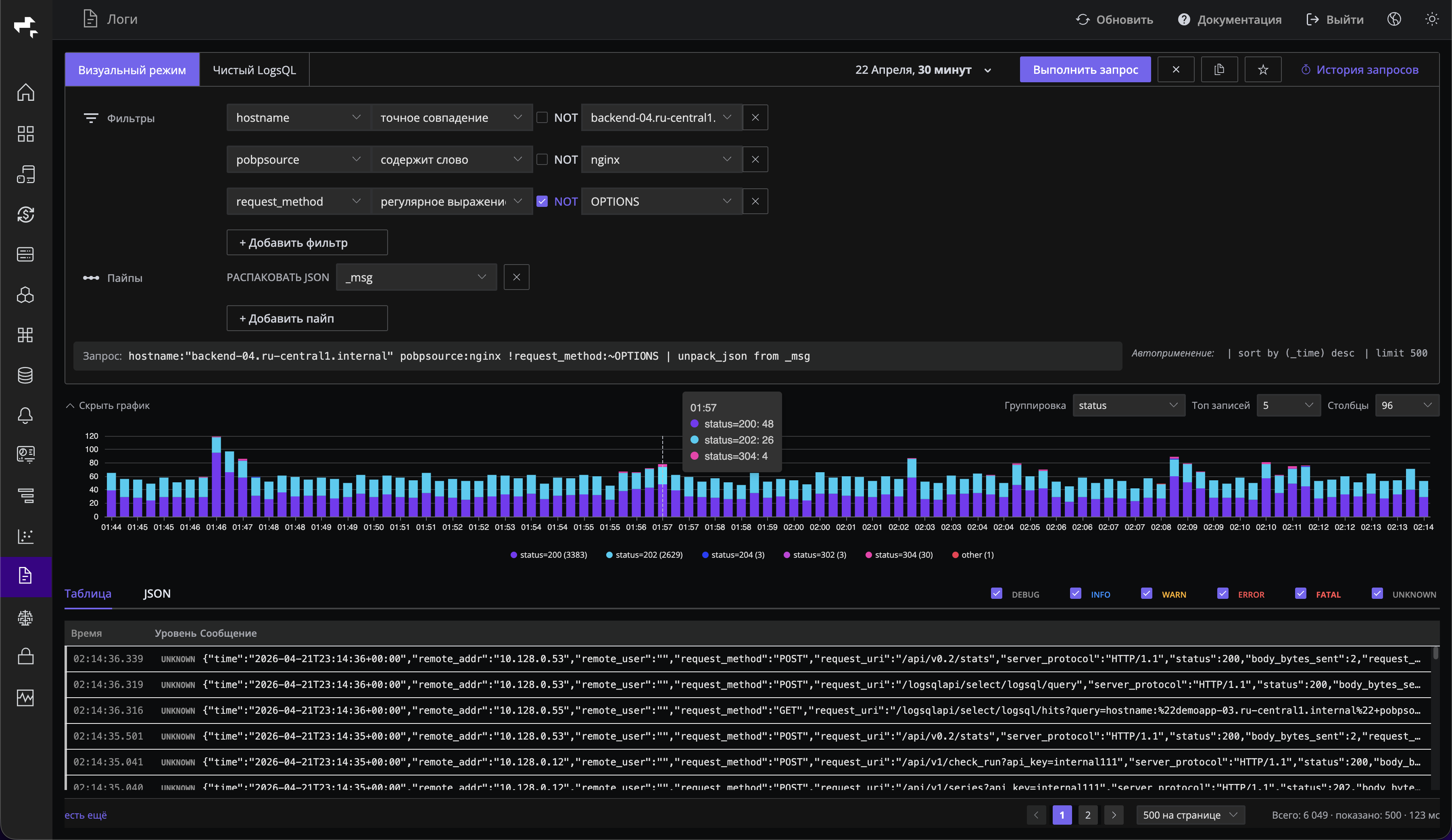Screen dimensions: 1452x840
Task: Change the 500 на странице page size
Action: pos(1190,815)
